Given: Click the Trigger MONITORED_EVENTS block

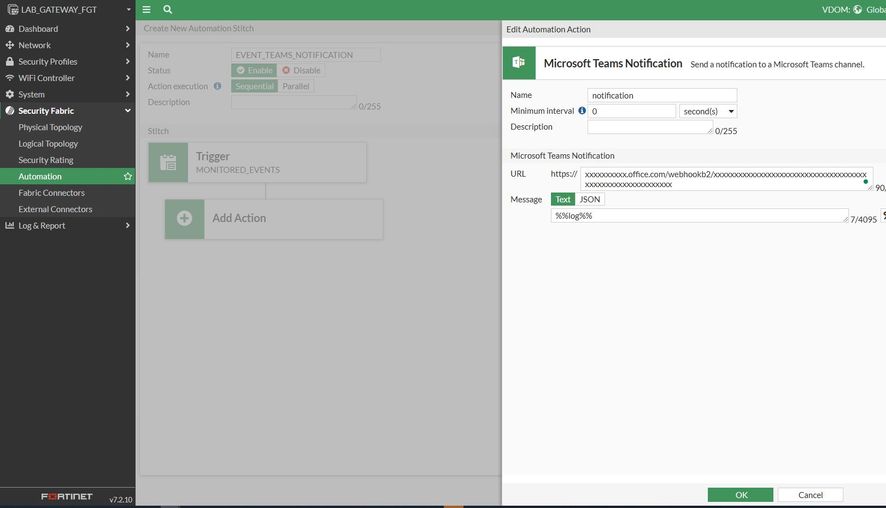Looking at the screenshot, I should pyautogui.click(x=258, y=163).
